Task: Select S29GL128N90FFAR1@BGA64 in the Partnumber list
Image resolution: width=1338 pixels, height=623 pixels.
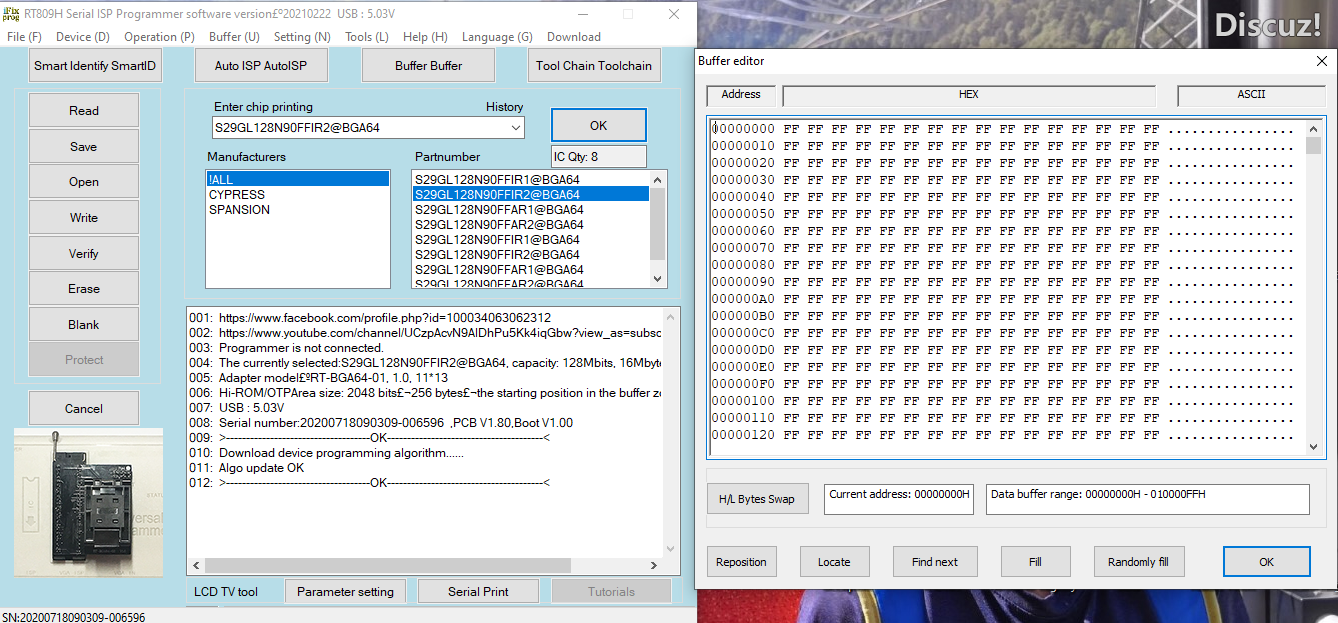Action: click(499, 210)
